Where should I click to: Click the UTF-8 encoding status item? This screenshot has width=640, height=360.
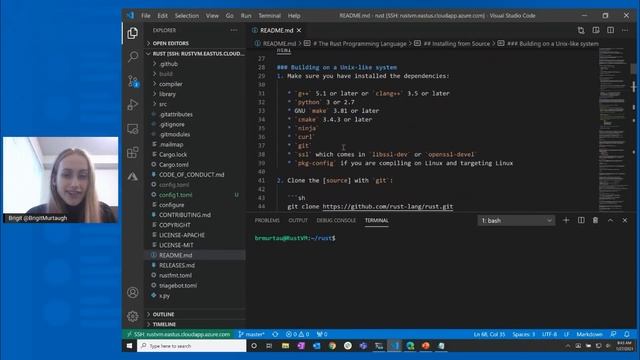[x=549, y=334]
